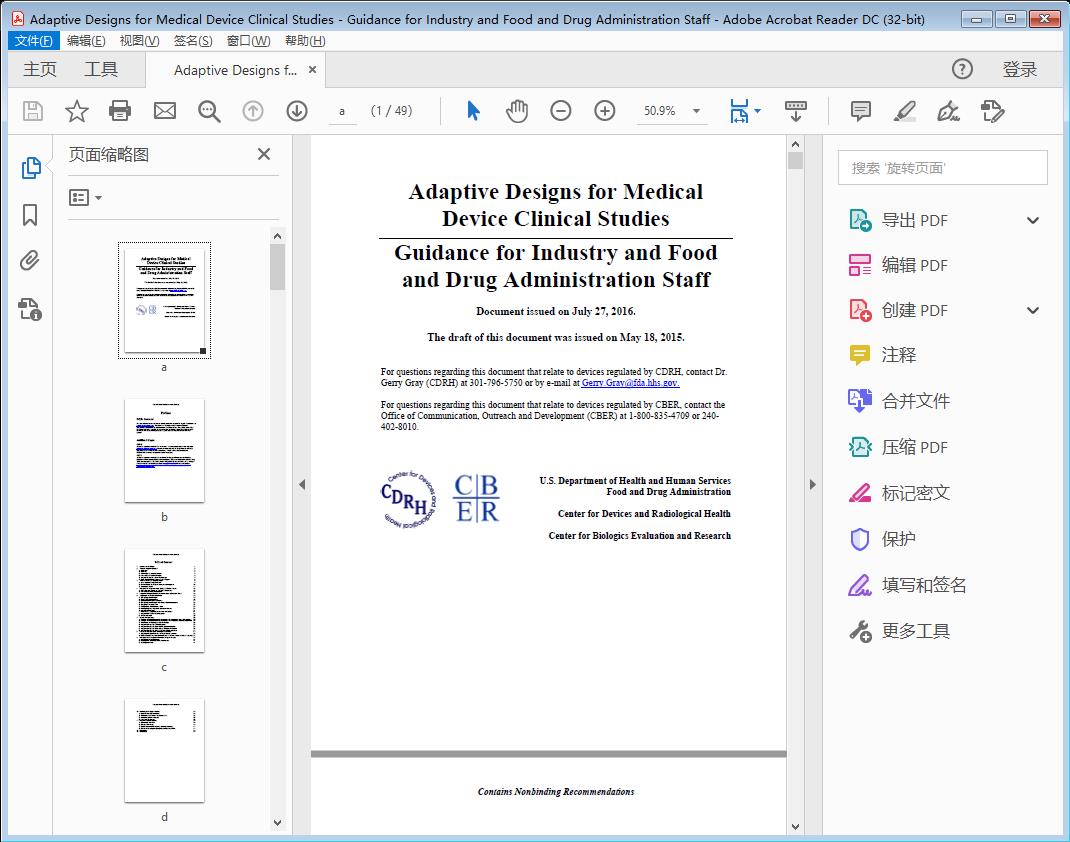
Task: Switch to the 主页 tab
Action: coord(39,70)
